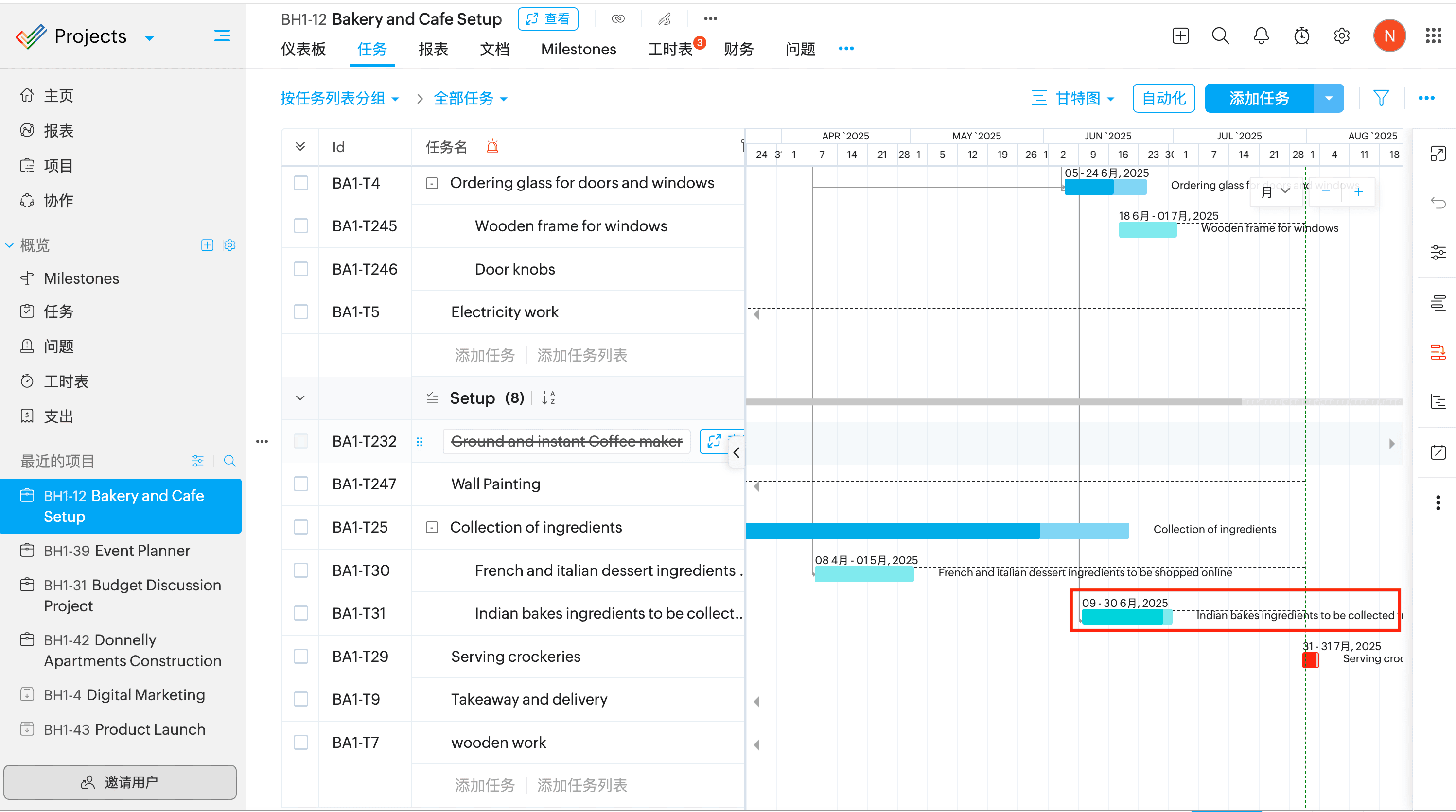The image size is (1456, 812).
Task: Open the notifications bell
Action: tap(1261, 36)
